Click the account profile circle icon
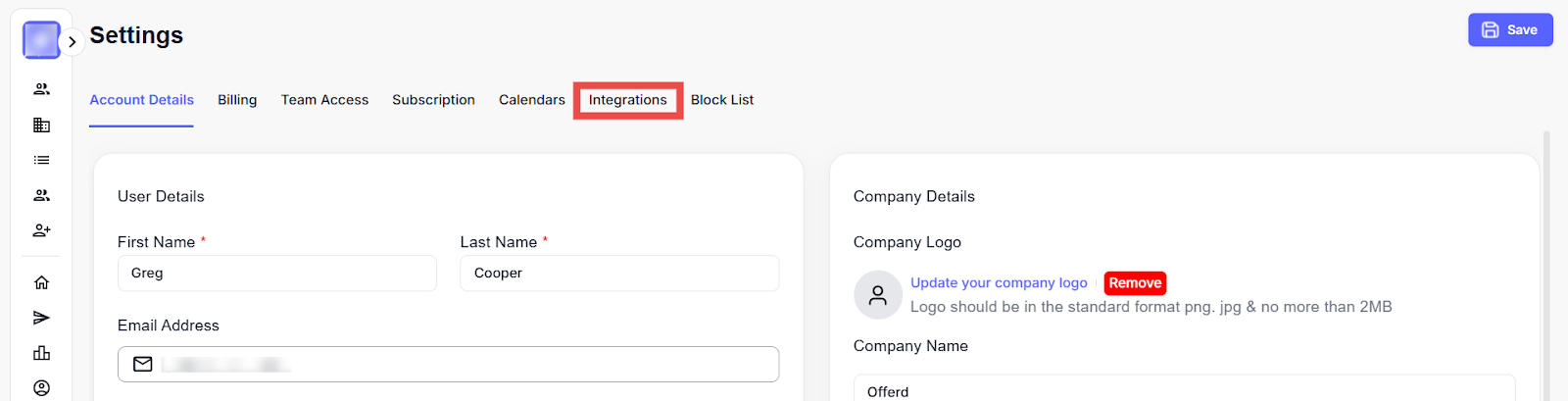 [41, 388]
